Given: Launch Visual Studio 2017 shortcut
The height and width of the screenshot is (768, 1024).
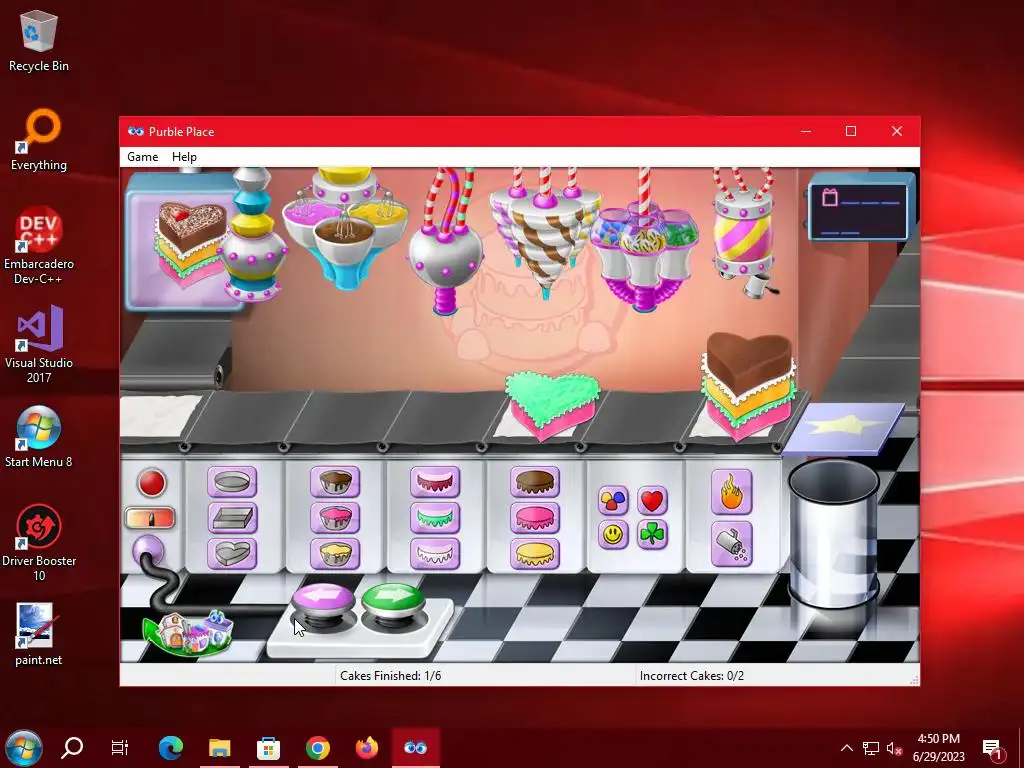Looking at the screenshot, I should tap(39, 345).
